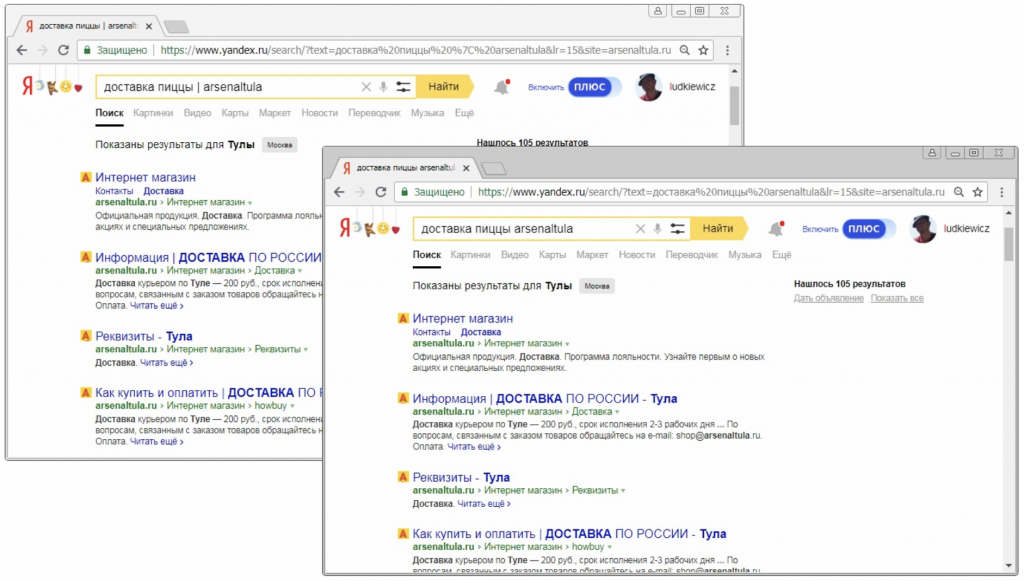Open new tab in front window
Image resolution: width=1024 pixels, height=581 pixels.
(494, 169)
